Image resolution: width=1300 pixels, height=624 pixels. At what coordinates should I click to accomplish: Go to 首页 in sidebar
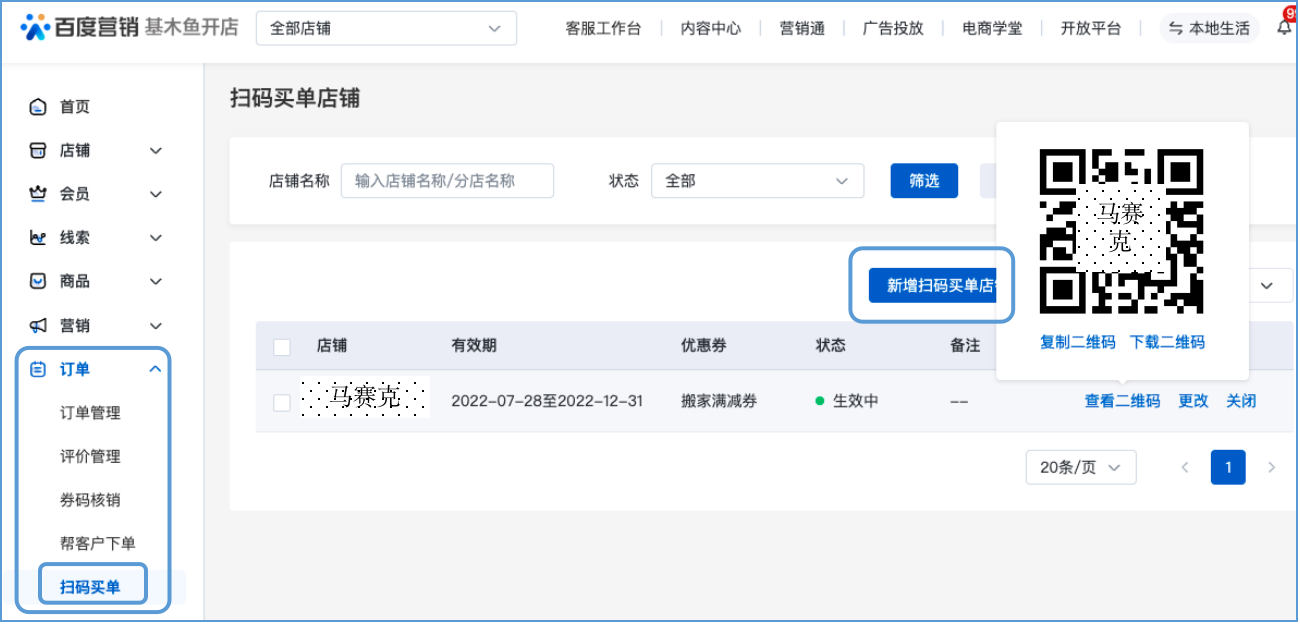(x=75, y=107)
